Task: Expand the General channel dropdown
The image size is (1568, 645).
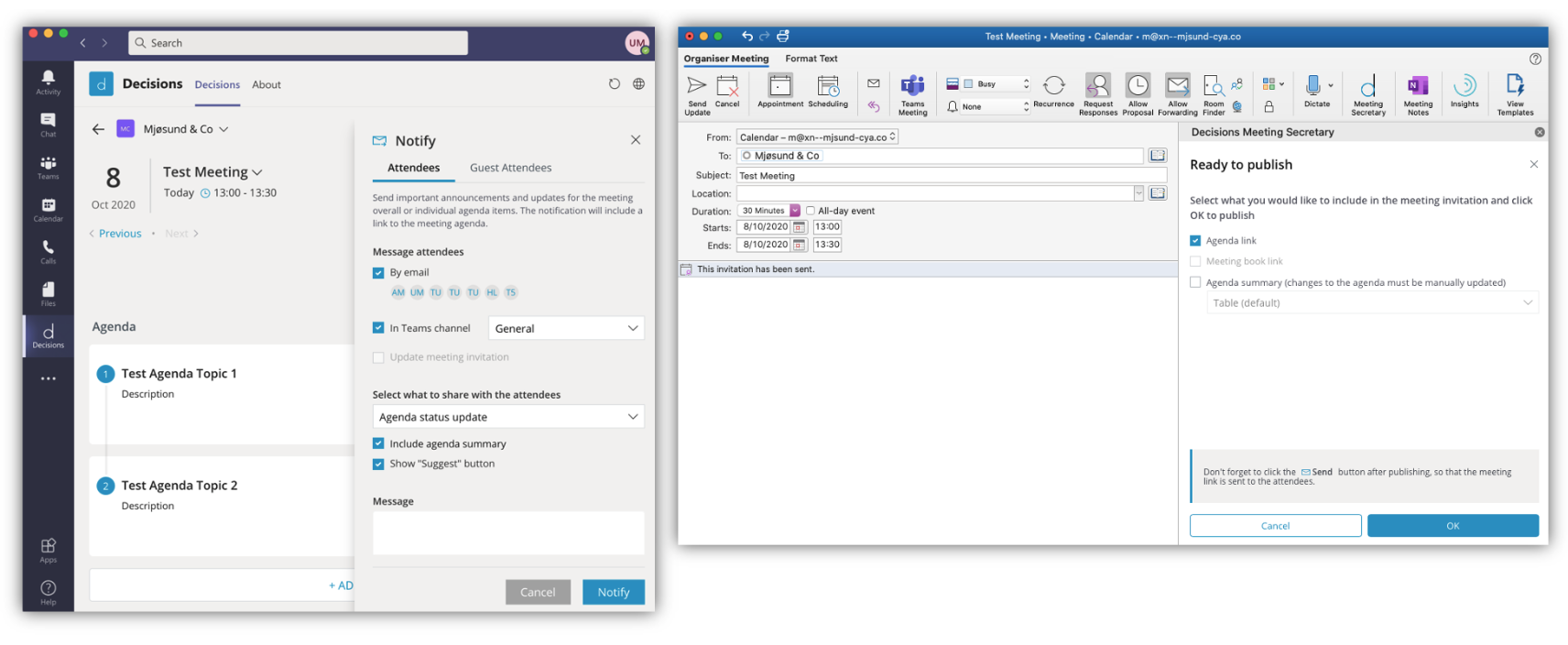Action: pyautogui.click(x=567, y=328)
